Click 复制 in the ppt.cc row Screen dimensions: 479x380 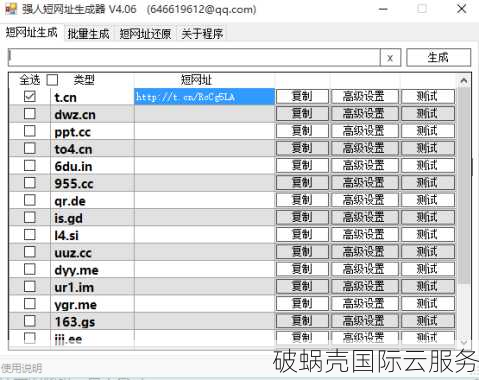point(302,131)
